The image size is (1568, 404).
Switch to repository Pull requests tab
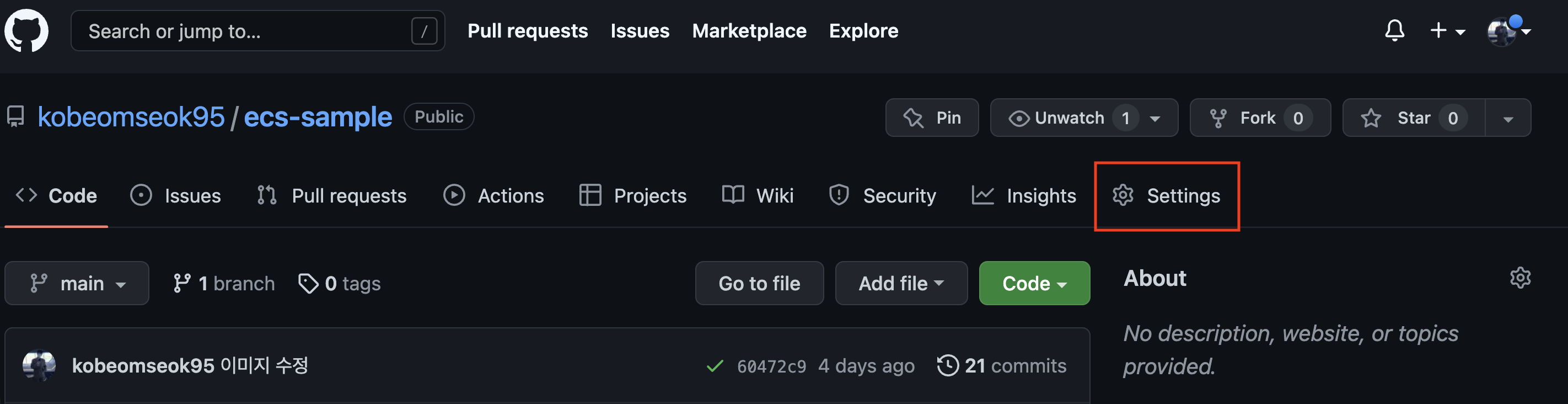click(x=331, y=195)
